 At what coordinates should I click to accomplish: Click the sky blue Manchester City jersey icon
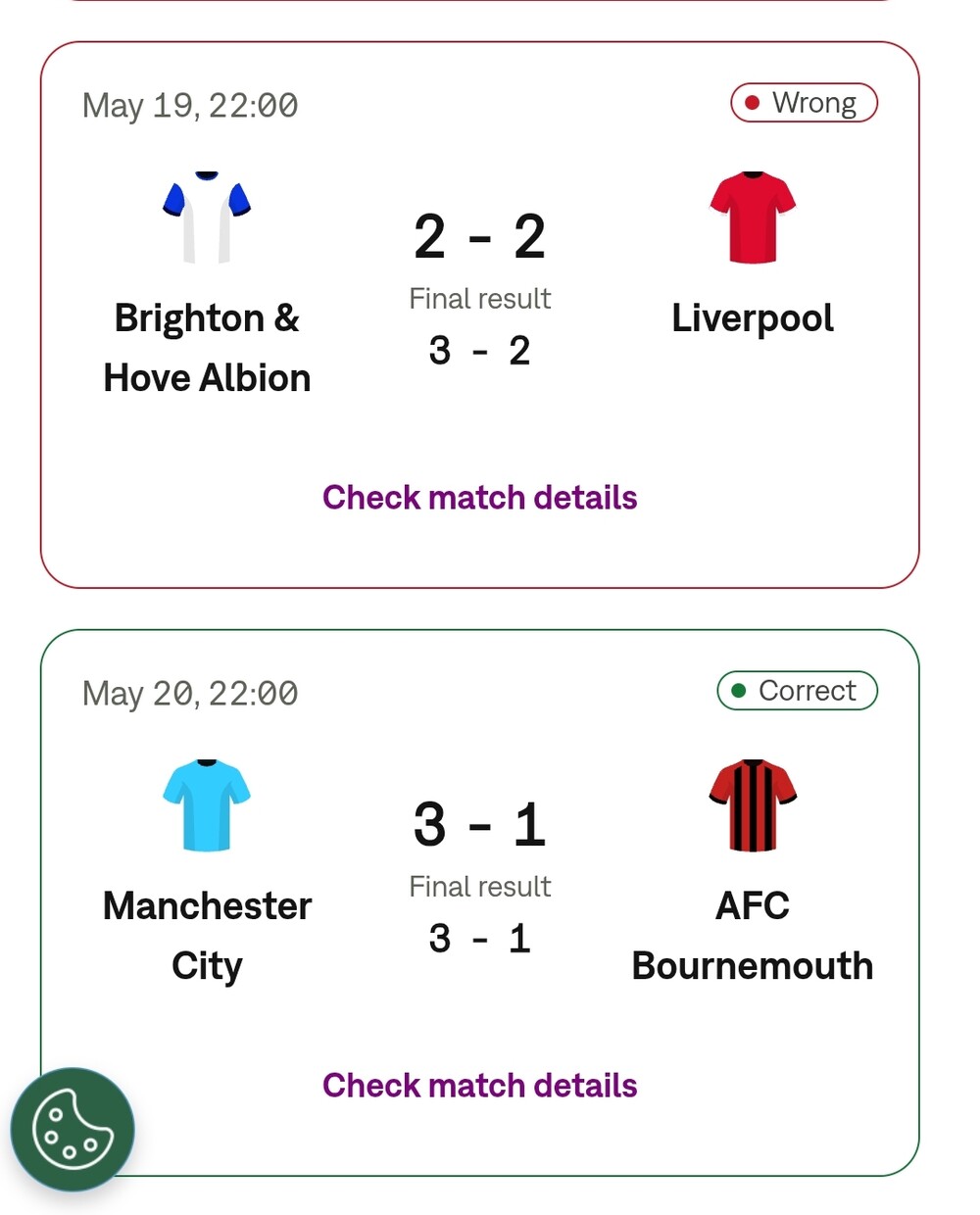[207, 805]
